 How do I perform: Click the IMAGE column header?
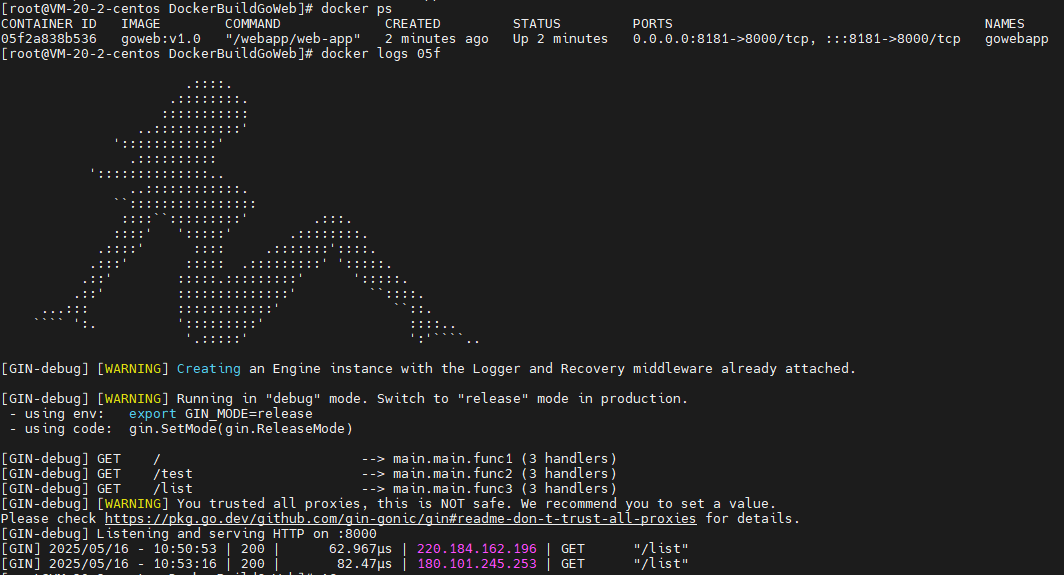coord(140,24)
